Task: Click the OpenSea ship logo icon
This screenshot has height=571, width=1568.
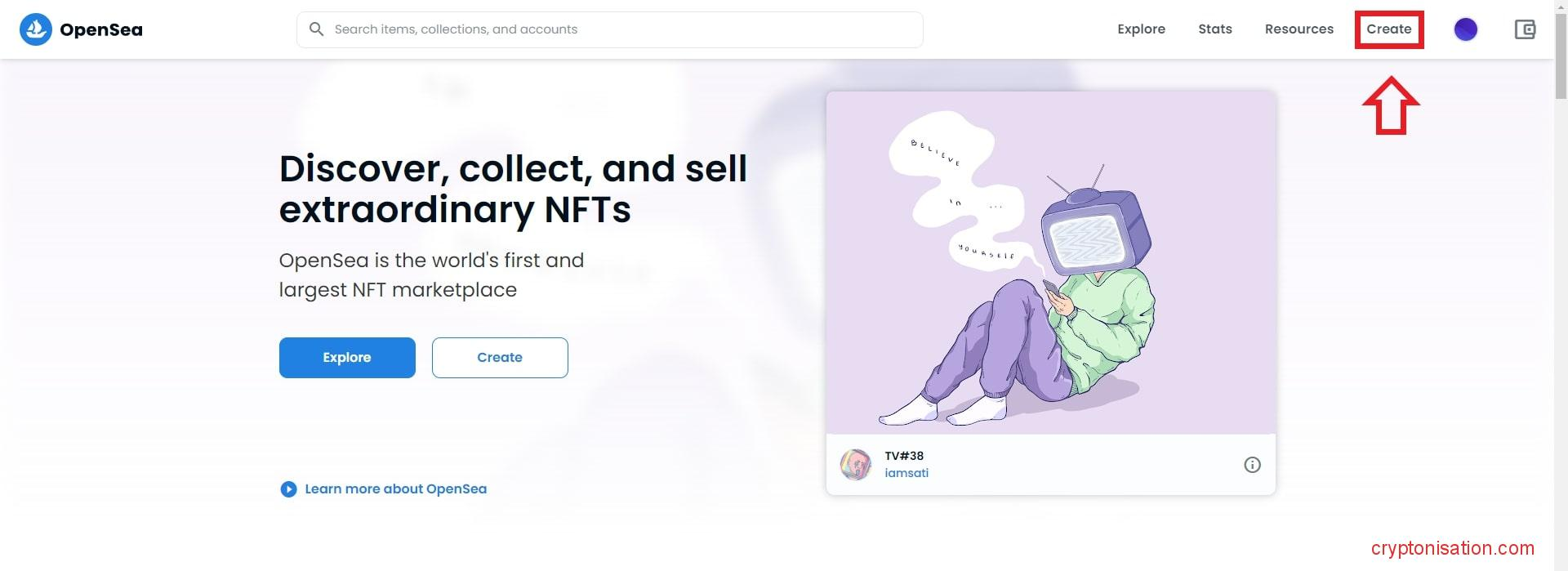Action: [x=35, y=29]
